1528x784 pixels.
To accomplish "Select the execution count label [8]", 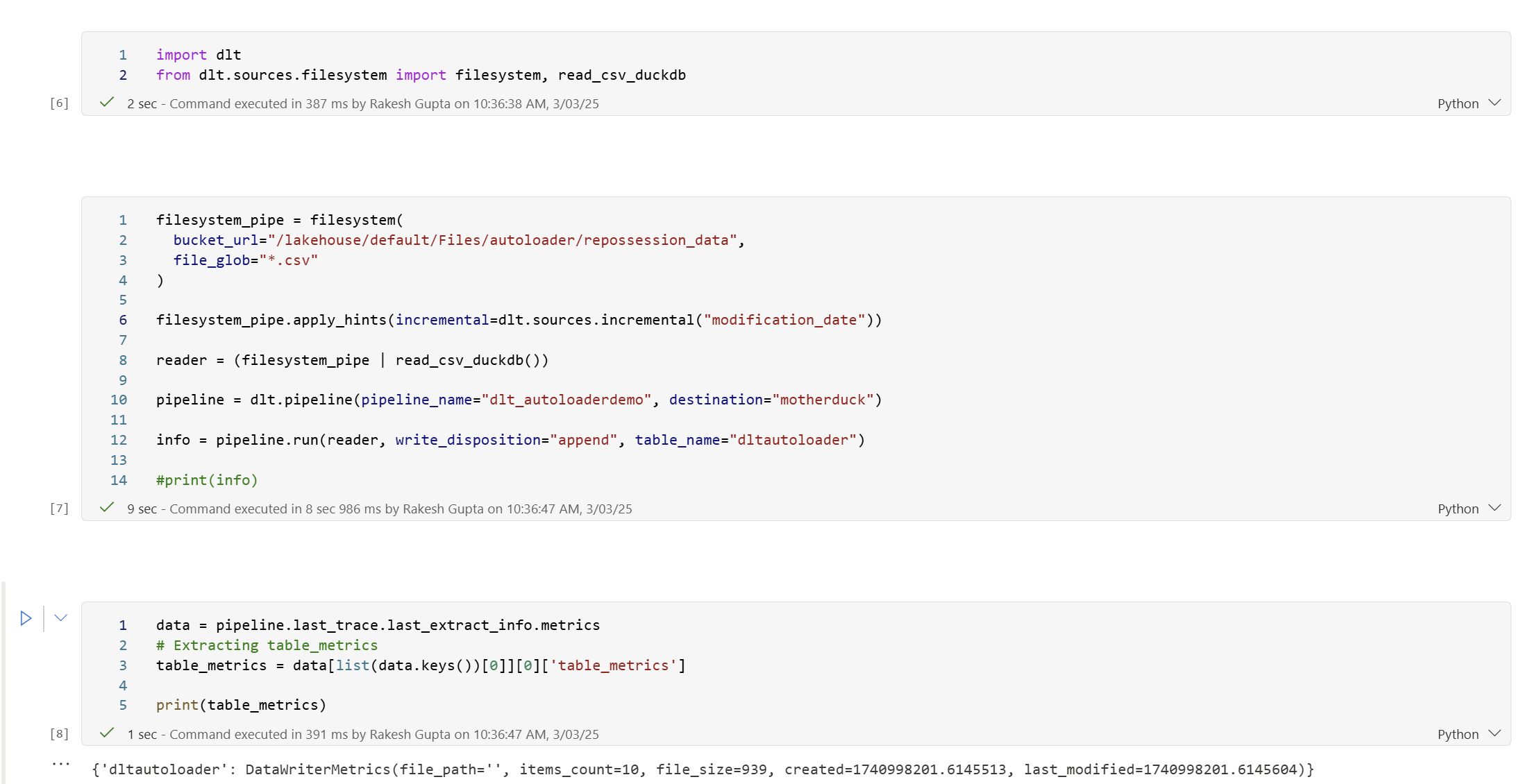I will click(60, 733).
